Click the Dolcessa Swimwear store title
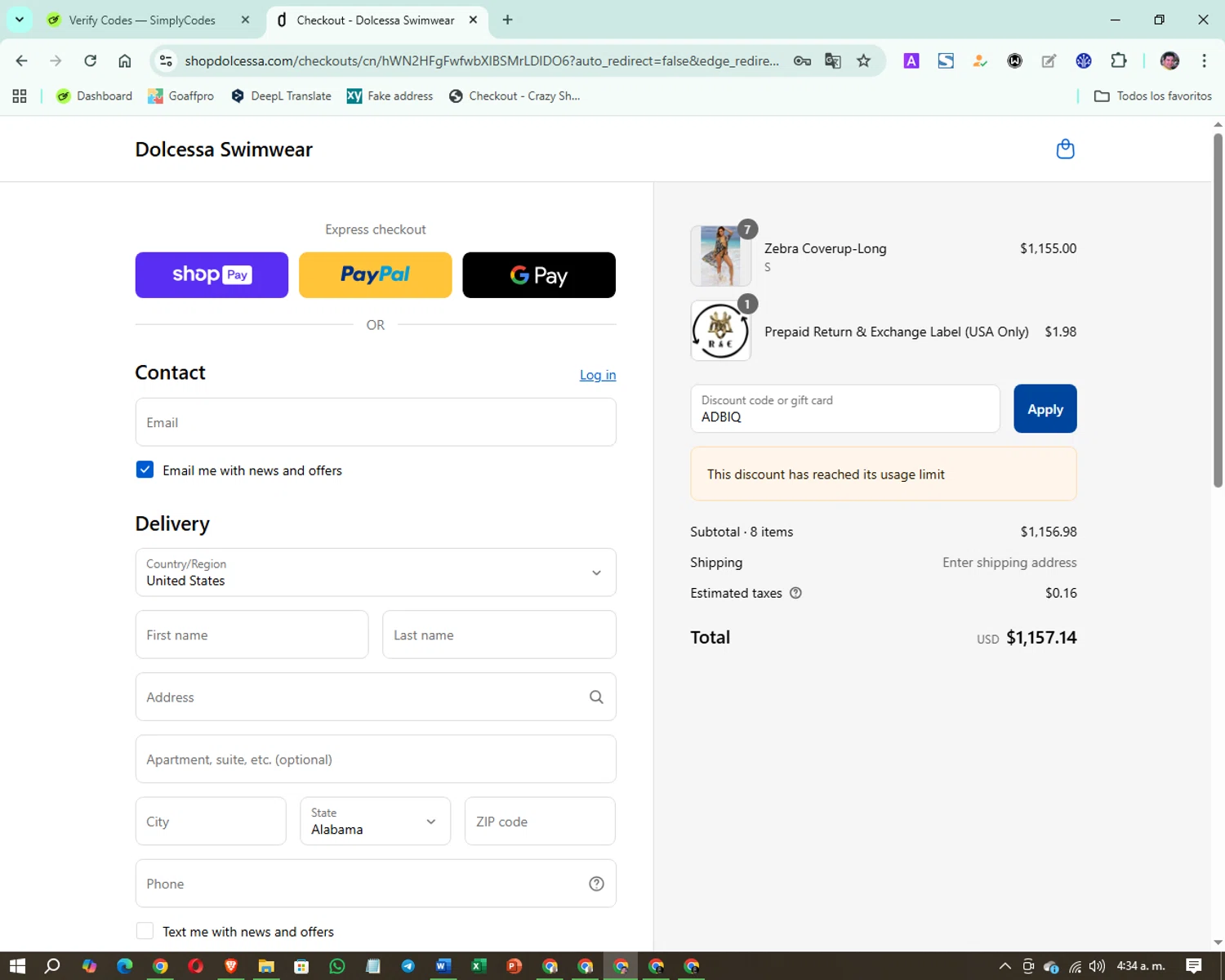The height and width of the screenshot is (980, 1225). (224, 149)
